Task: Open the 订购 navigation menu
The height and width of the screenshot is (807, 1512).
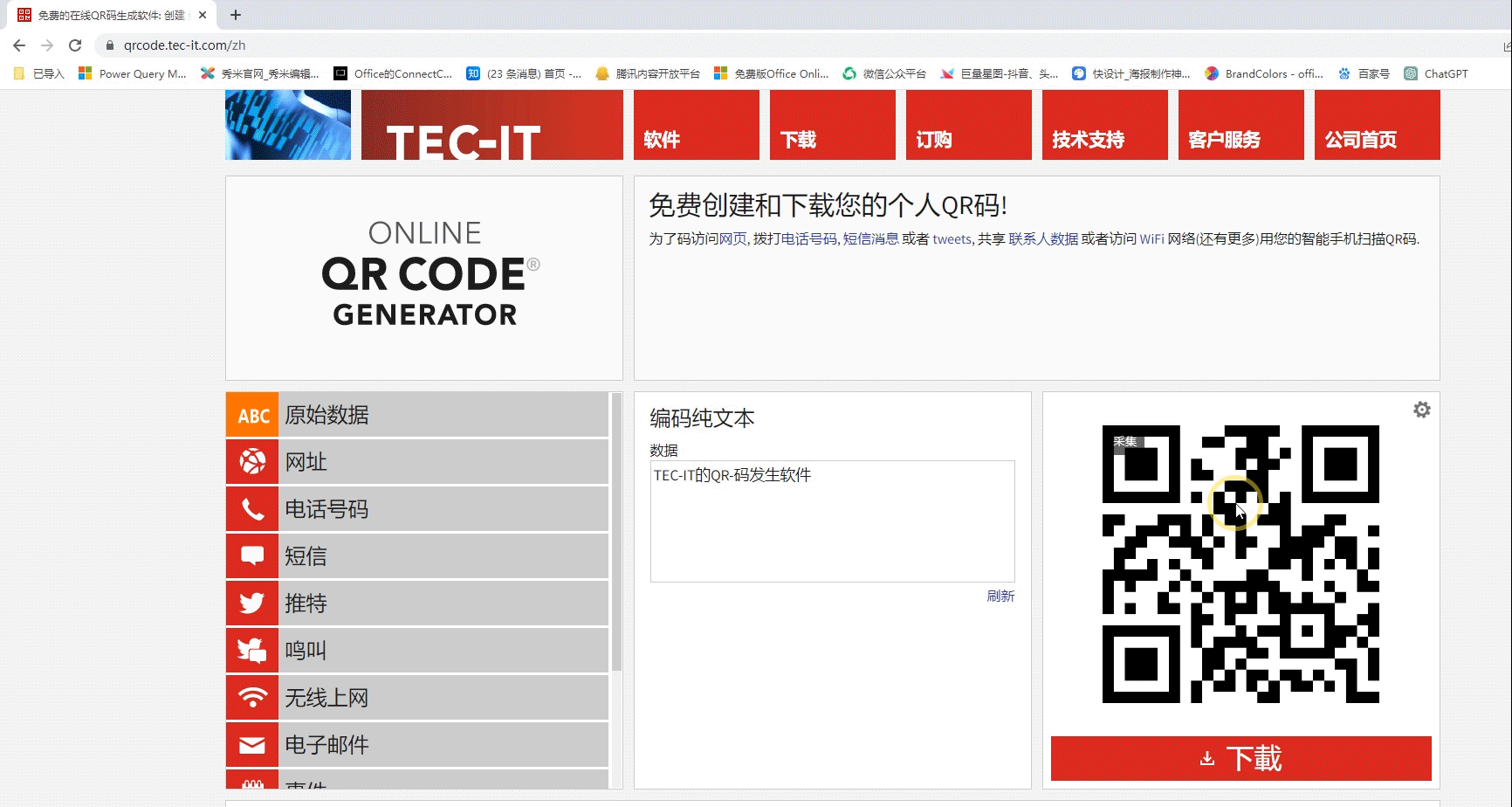Action: (x=969, y=125)
